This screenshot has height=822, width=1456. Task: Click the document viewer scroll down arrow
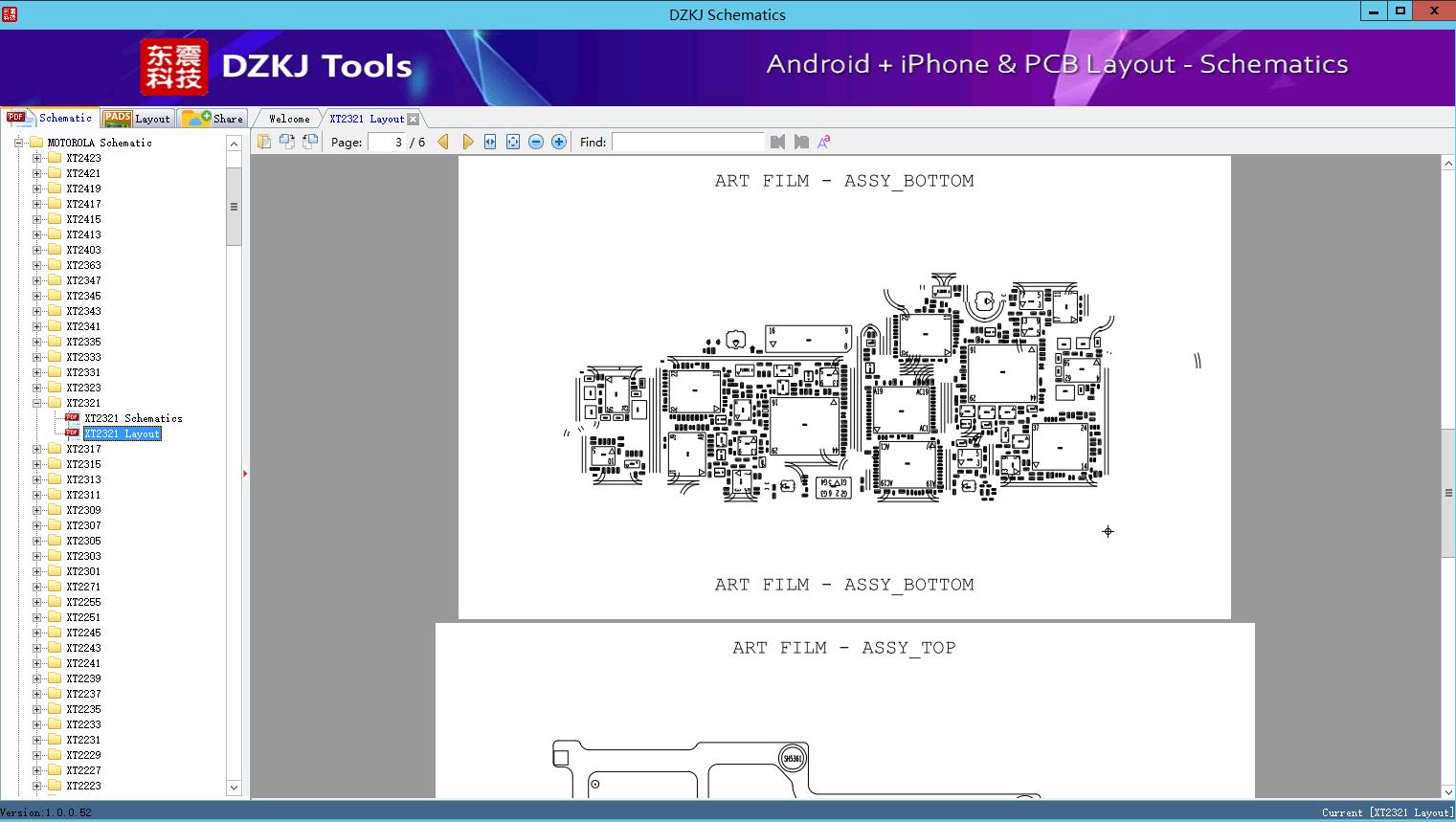click(x=1448, y=791)
